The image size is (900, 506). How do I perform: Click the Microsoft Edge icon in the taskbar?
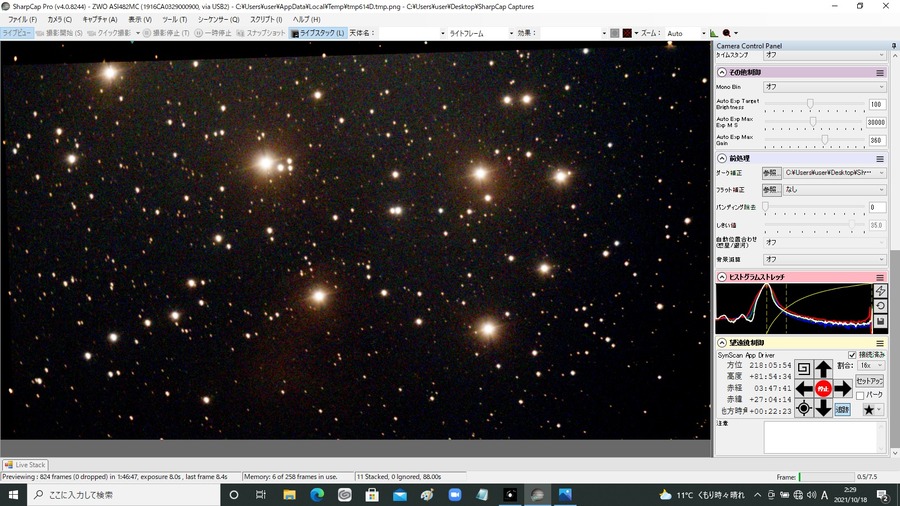(317, 495)
